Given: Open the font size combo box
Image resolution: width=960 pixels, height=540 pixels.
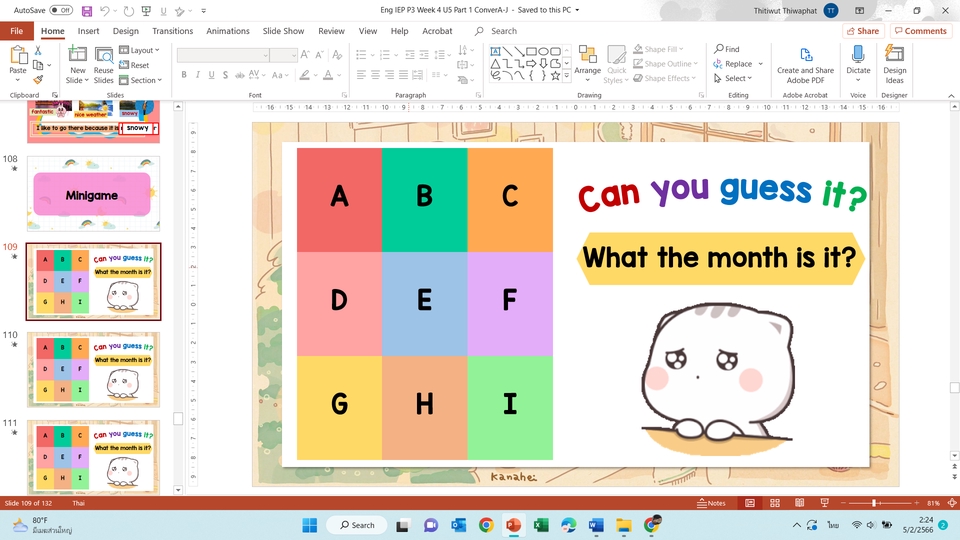Looking at the screenshot, I should coord(283,55).
